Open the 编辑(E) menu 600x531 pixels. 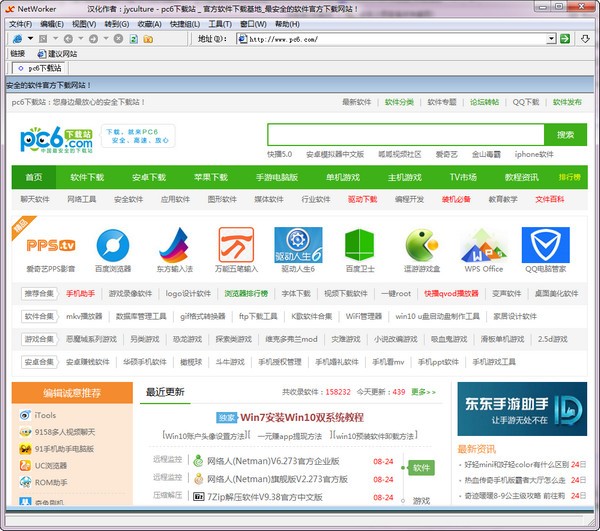point(52,24)
